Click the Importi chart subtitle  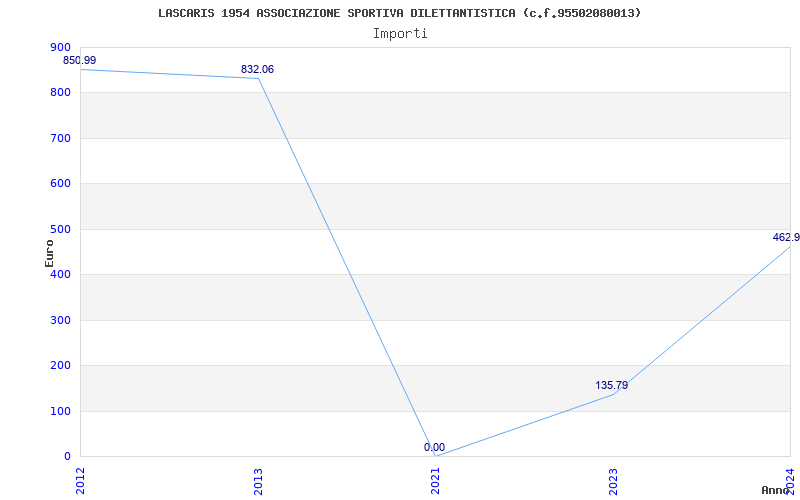pyautogui.click(x=400, y=34)
